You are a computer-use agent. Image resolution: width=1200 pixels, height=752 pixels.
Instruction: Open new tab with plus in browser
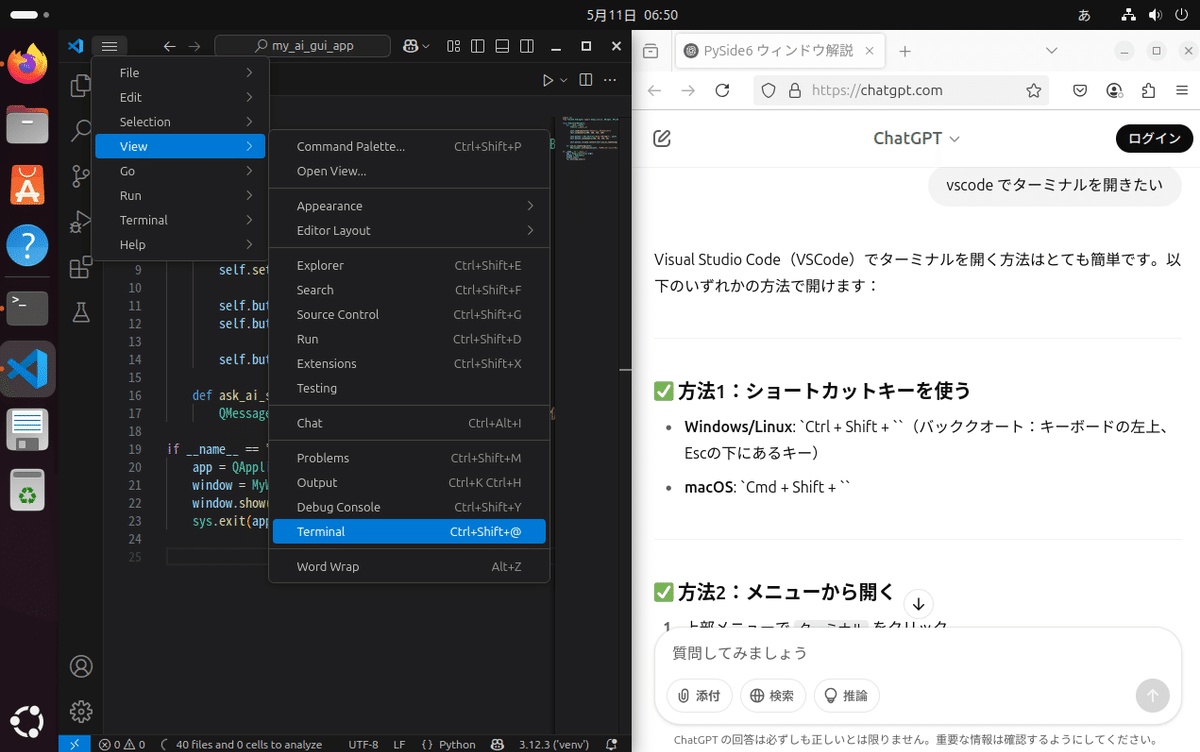pyautogui.click(x=905, y=51)
